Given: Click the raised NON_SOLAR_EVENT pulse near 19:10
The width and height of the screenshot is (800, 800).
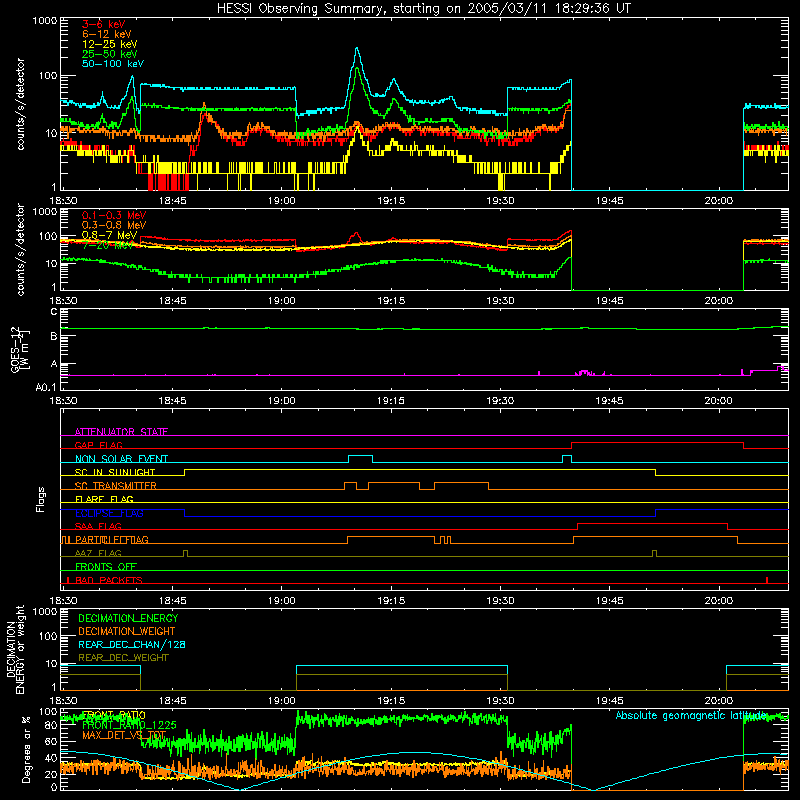Looking at the screenshot, I should pyautogui.click(x=360, y=456).
